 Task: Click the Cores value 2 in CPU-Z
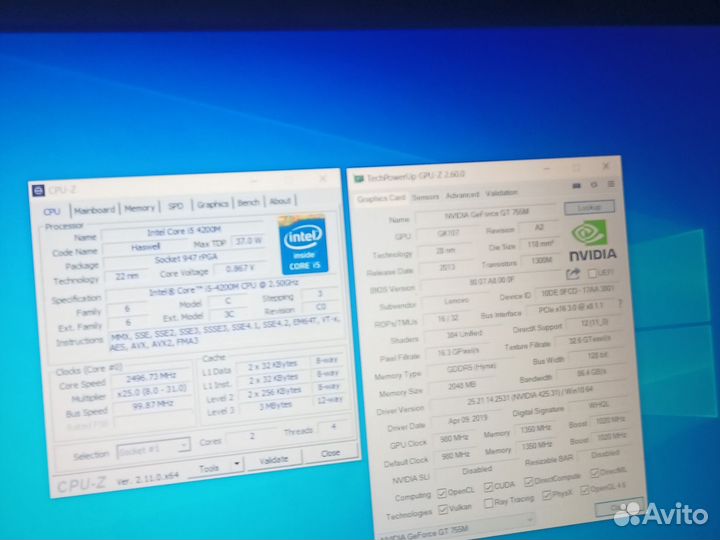(x=252, y=436)
